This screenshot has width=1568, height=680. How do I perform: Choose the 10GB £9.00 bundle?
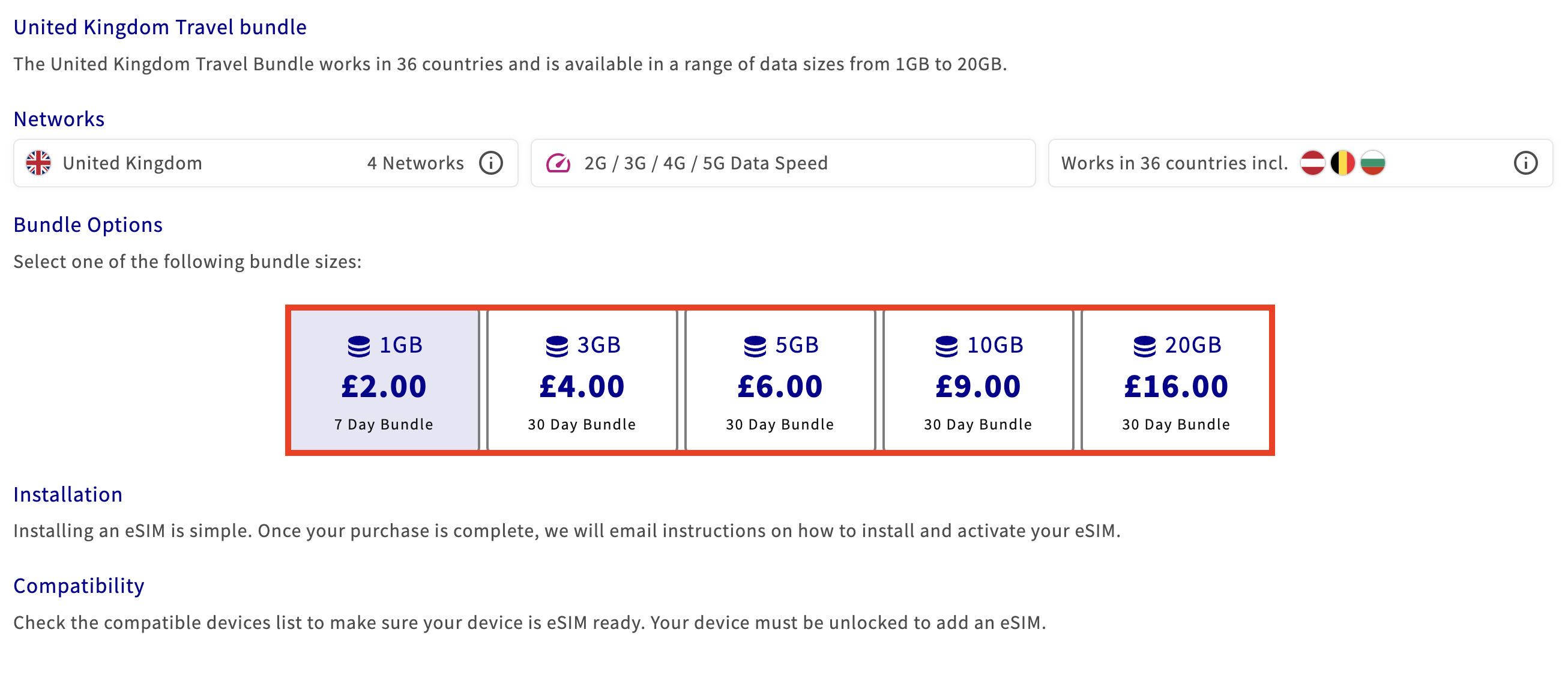pyautogui.click(x=977, y=381)
